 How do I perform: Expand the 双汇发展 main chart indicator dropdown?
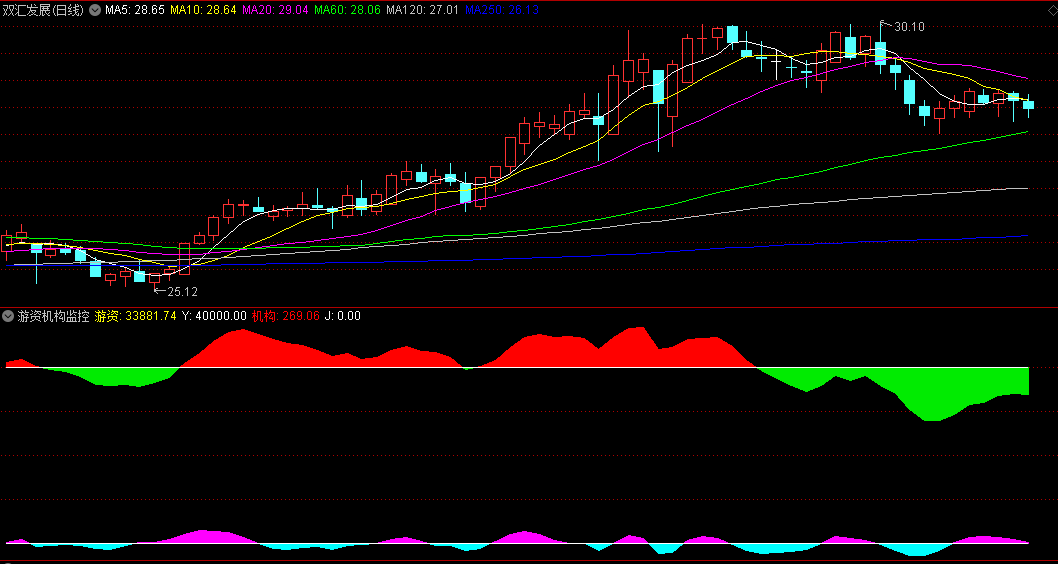click(x=94, y=10)
